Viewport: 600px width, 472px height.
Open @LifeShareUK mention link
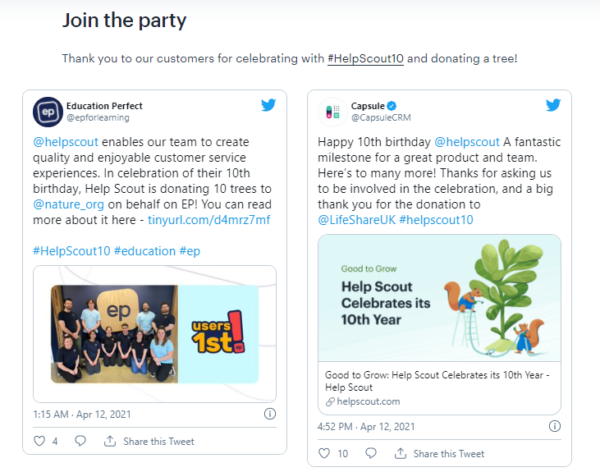356,220
